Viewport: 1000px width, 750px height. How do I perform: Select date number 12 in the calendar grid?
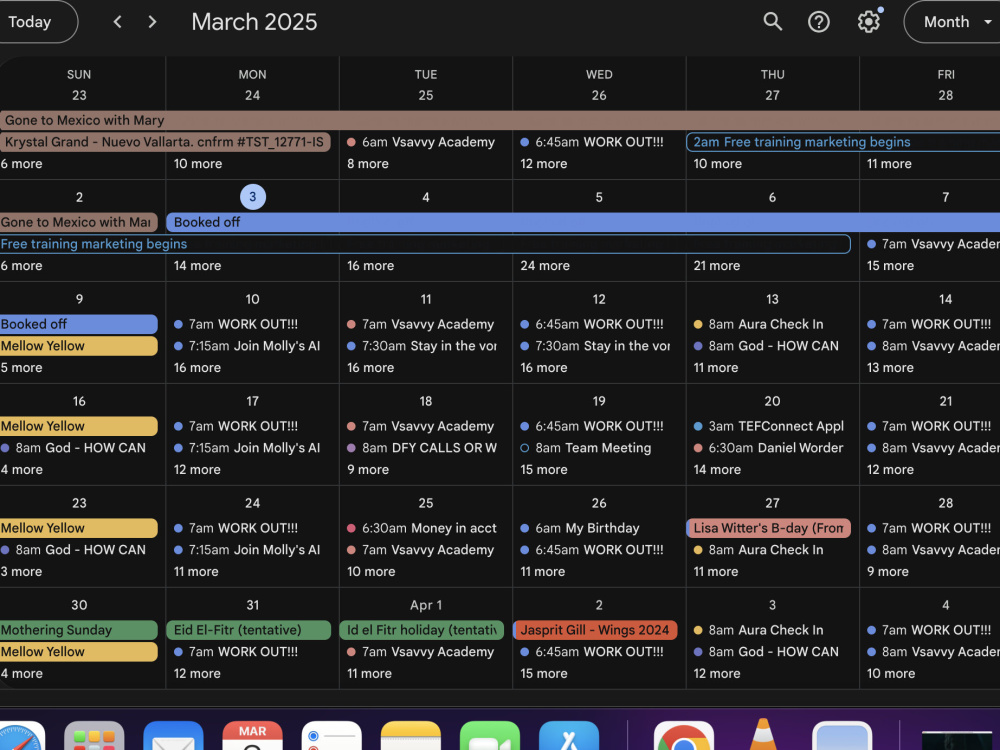point(599,299)
